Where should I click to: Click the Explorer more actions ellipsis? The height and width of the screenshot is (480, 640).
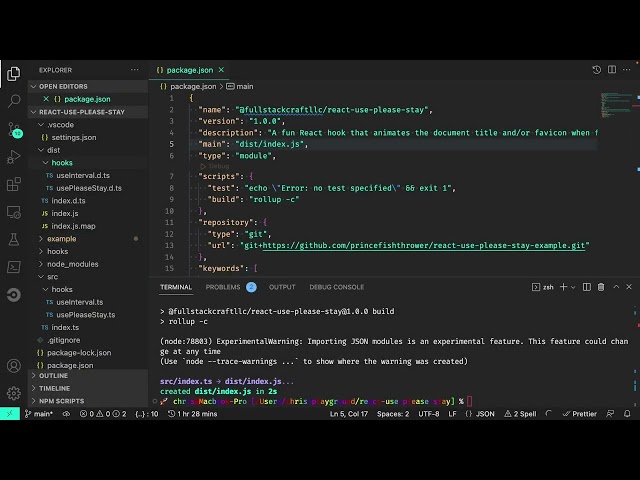(134, 70)
